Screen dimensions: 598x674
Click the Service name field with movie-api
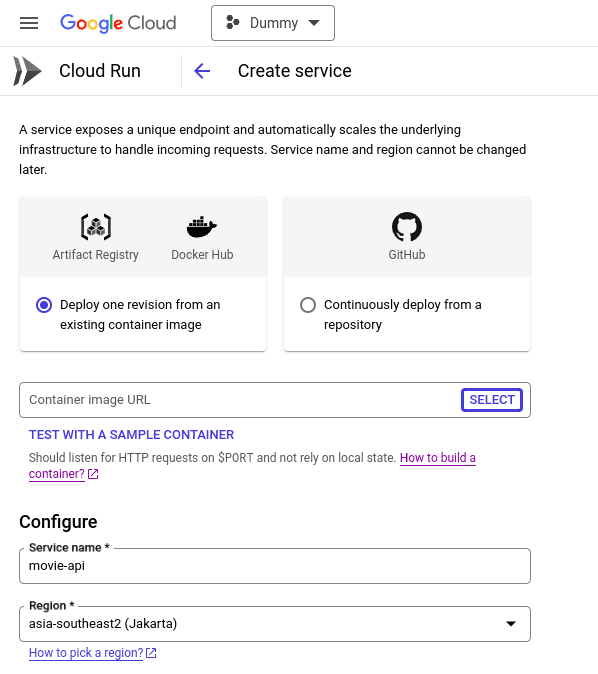coord(275,566)
